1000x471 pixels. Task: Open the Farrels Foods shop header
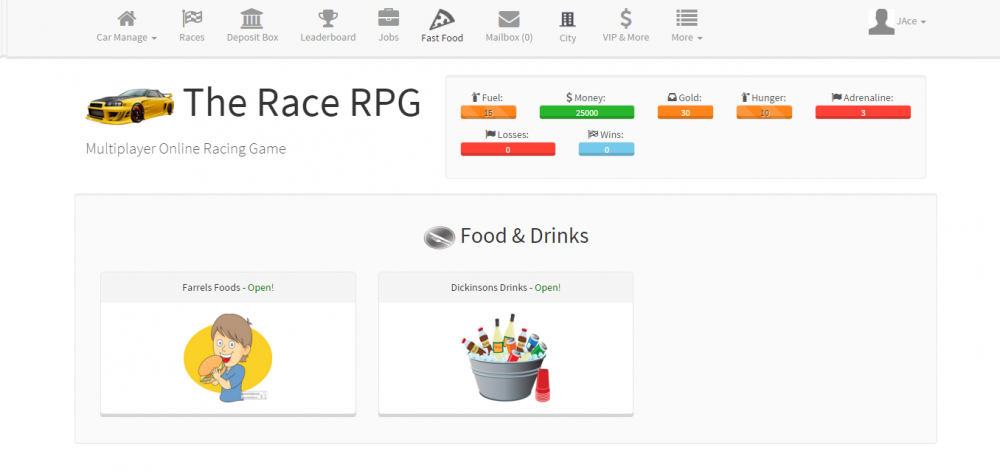click(228, 287)
